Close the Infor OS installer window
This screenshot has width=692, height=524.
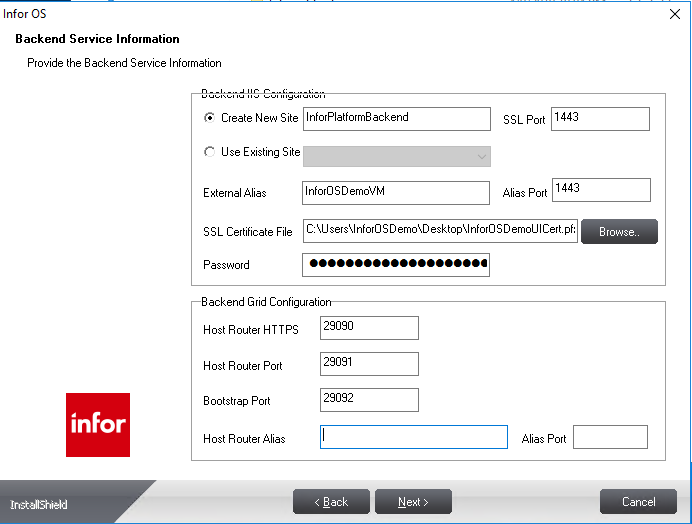(675, 14)
